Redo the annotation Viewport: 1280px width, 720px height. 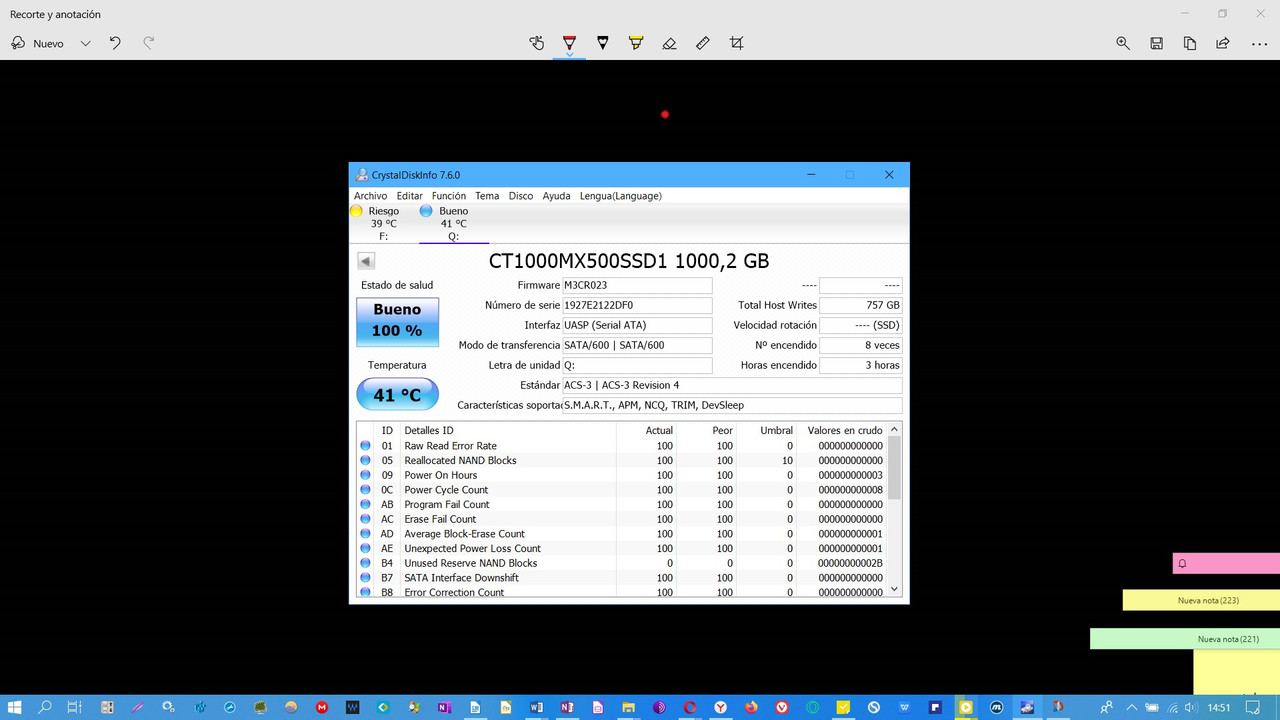149,43
